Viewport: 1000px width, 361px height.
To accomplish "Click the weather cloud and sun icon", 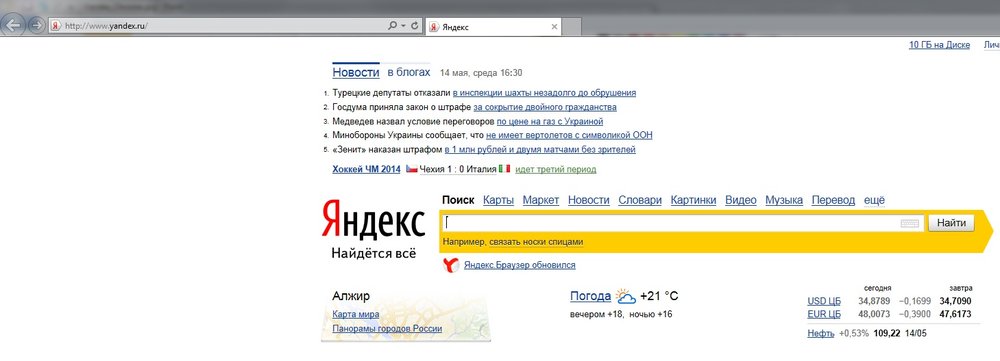I will (x=626, y=297).
